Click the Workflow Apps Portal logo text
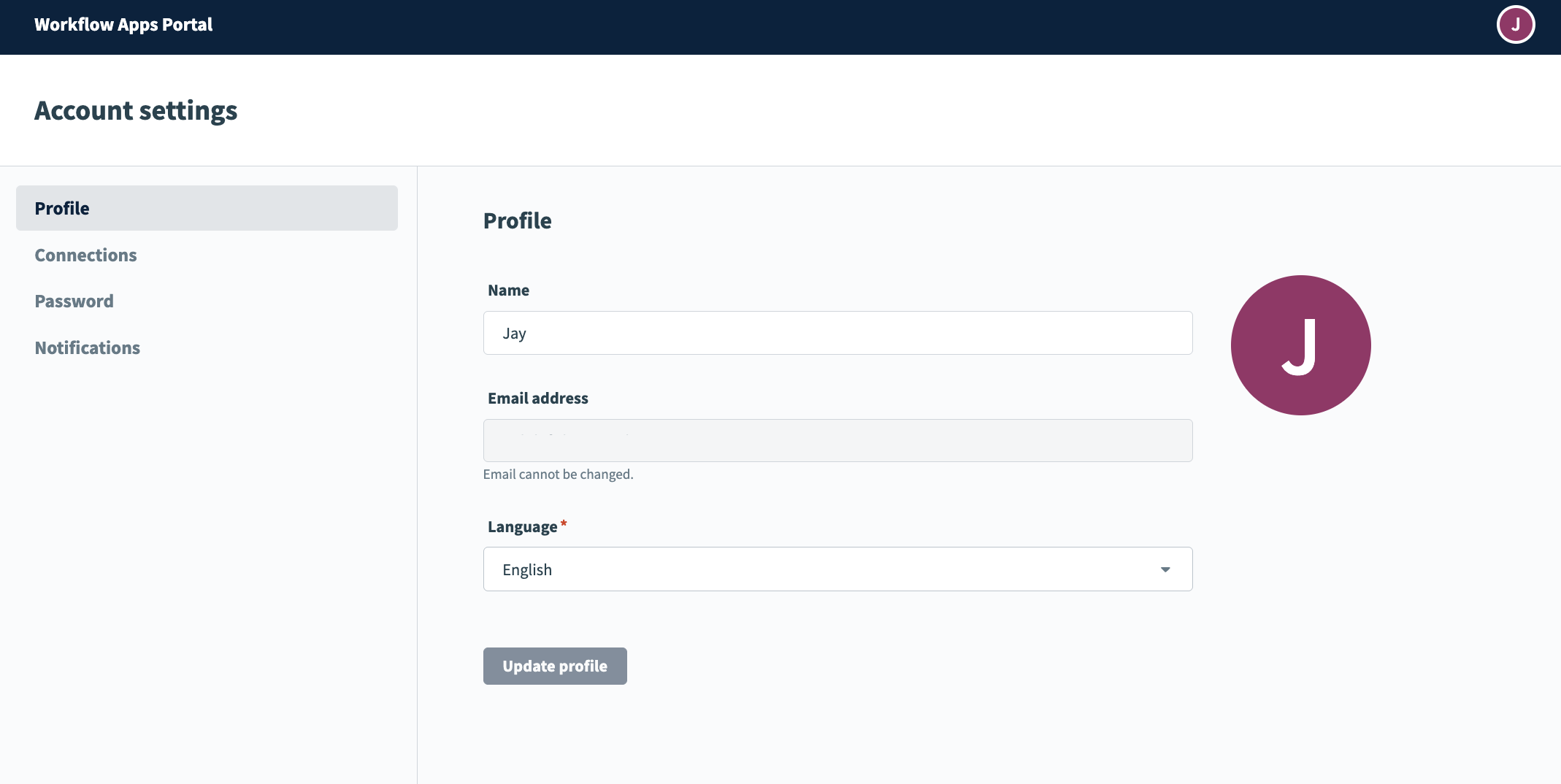 123,24
